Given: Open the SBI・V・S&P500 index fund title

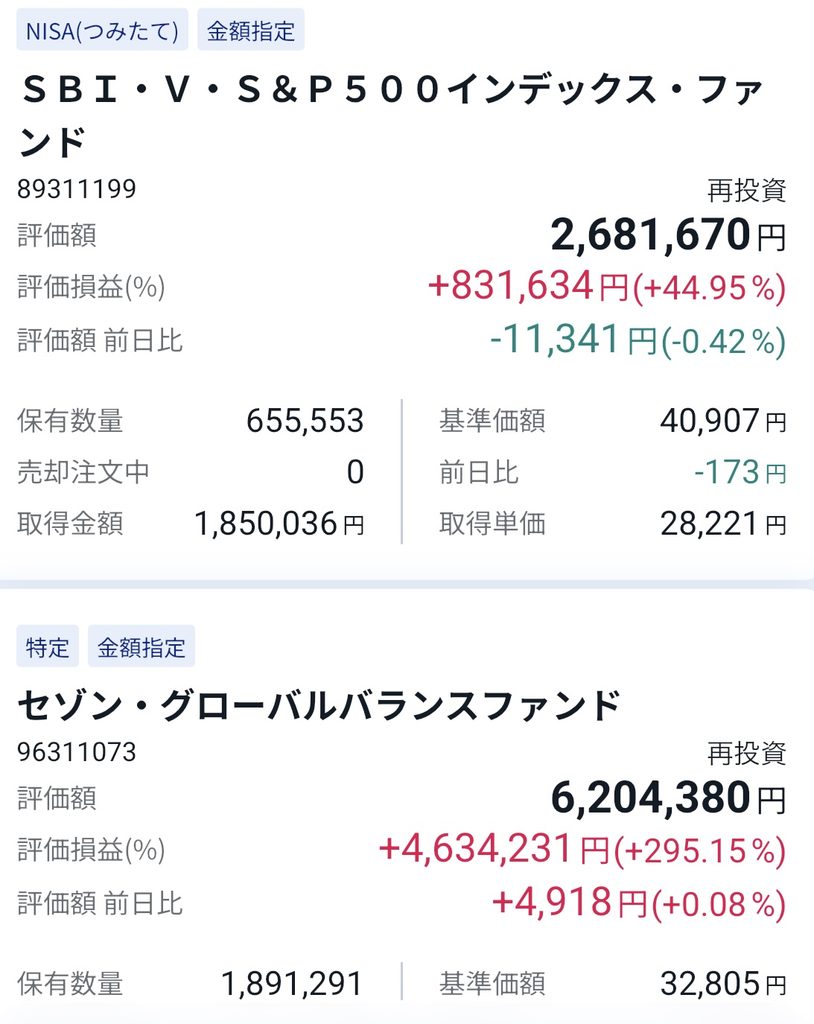Looking at the screenshot, I should (x=392, y=115).
